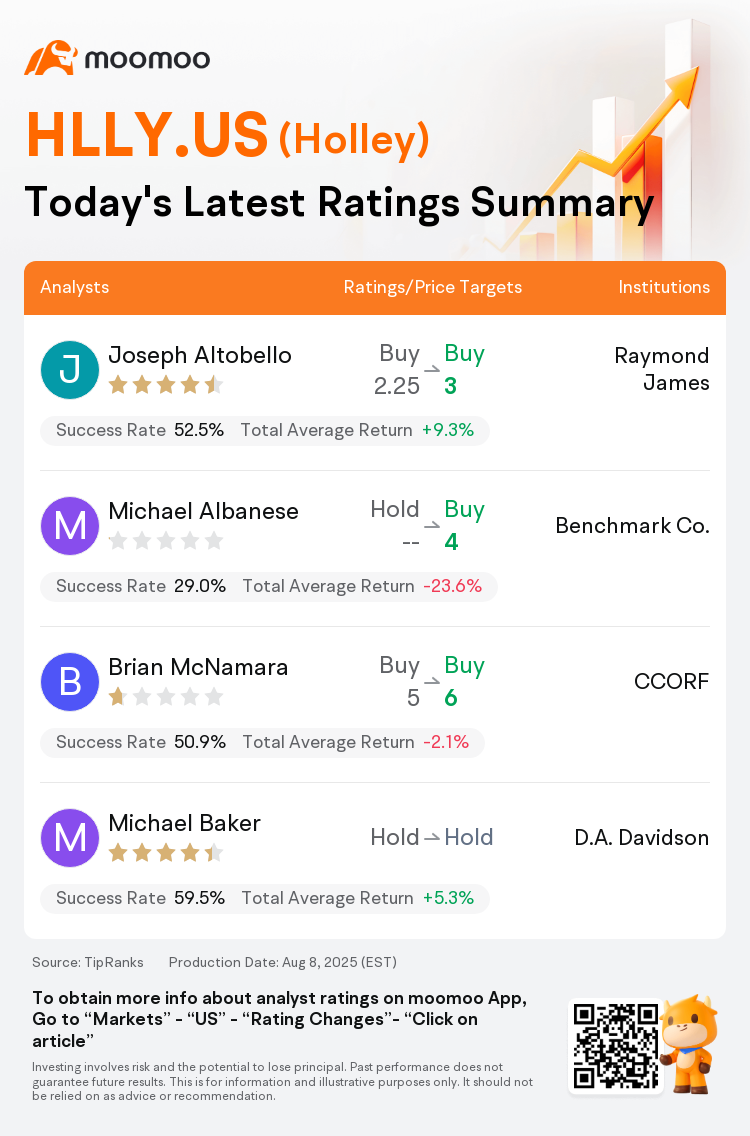
Task: Click the HLLY.US ticker title
Action: (x=147, y=135)
